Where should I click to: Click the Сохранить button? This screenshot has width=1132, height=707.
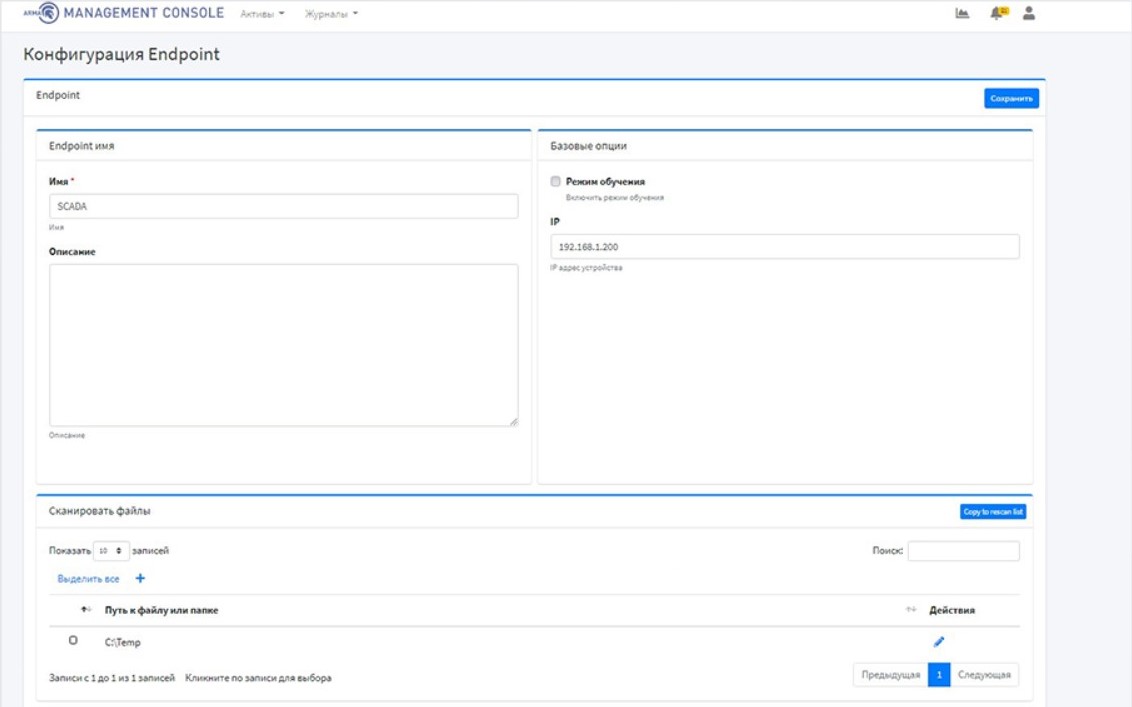click(x=1011, y=98)
